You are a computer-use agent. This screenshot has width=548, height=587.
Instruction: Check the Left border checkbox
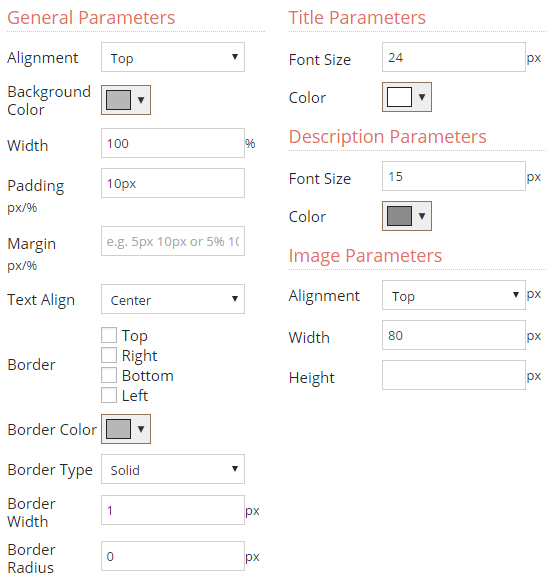click(109, 395)
